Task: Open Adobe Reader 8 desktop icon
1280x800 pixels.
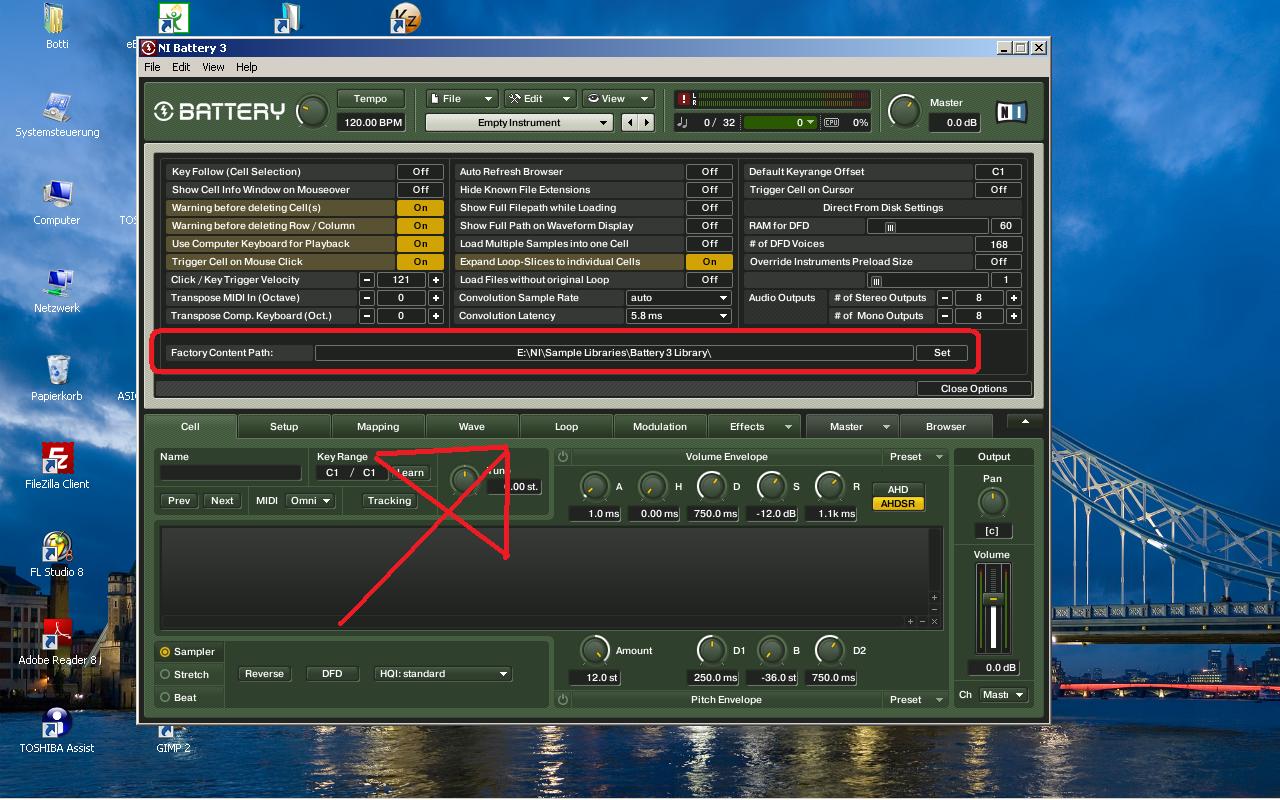Action: click(x=57, y=642)
